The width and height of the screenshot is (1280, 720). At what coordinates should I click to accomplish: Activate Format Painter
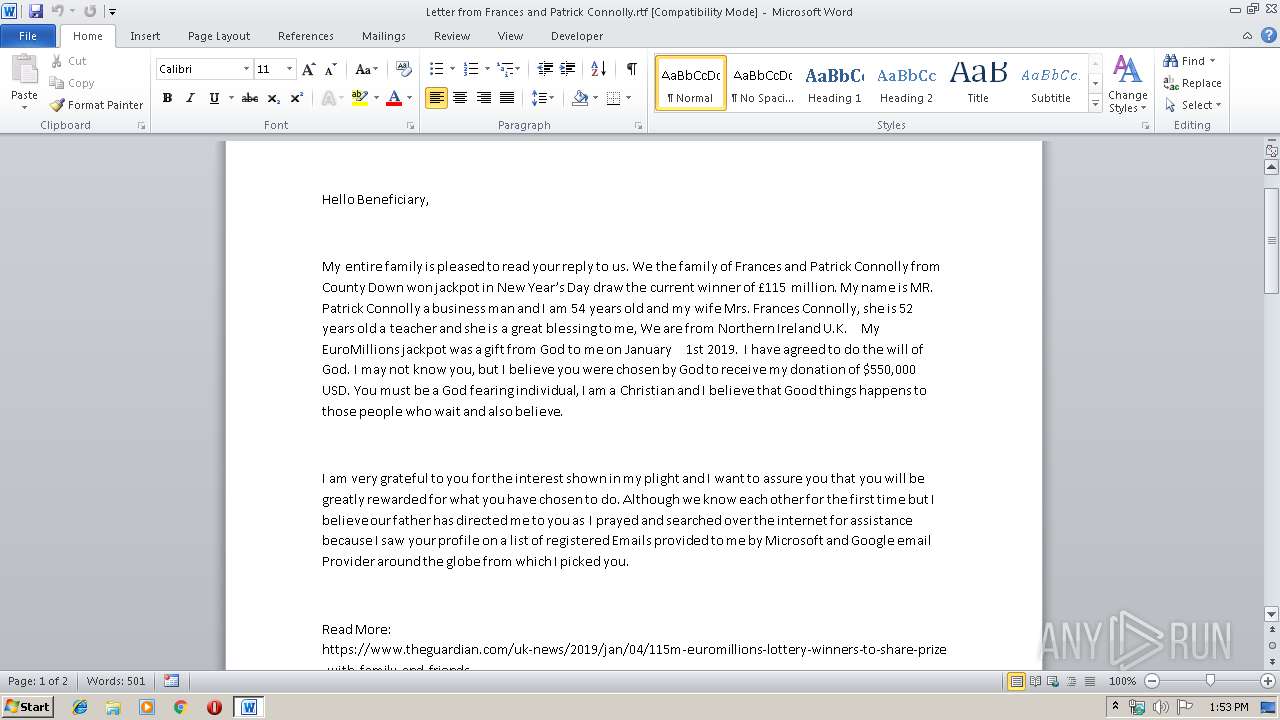pos(96,105)
